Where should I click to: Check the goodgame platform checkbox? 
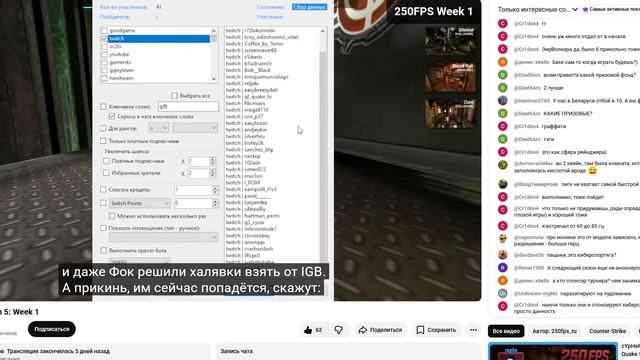point(104,31)
